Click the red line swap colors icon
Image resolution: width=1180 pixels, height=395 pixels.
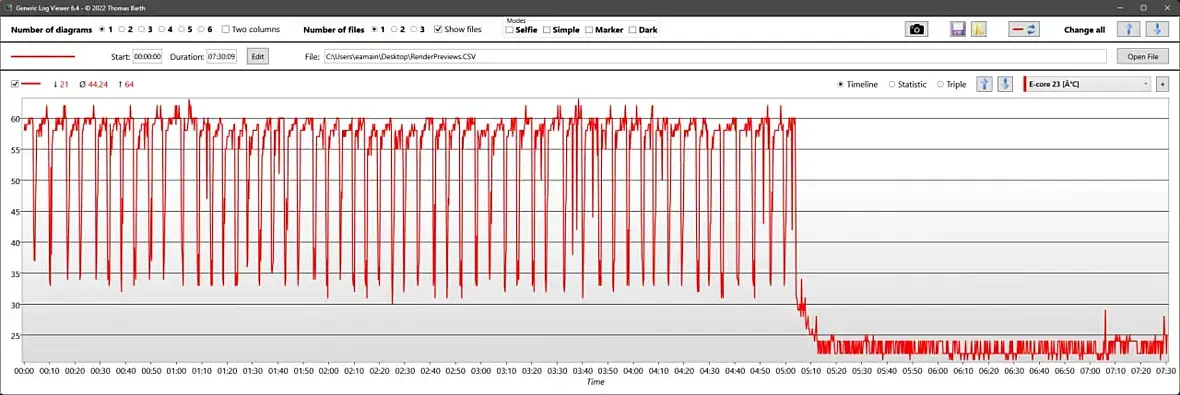[x=1024, y=29]
